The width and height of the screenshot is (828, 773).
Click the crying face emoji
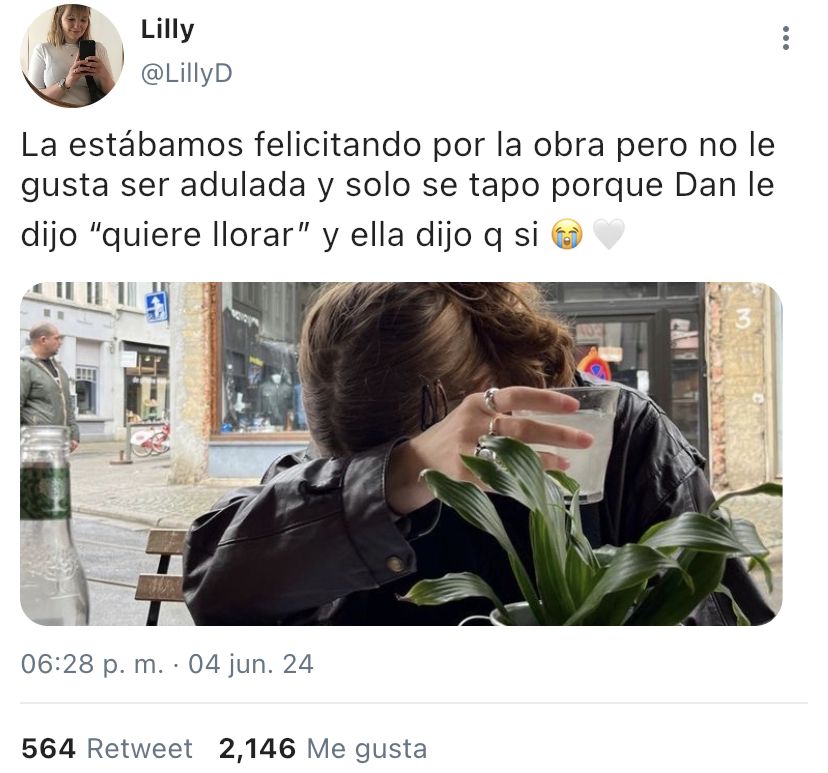(567, 234)
